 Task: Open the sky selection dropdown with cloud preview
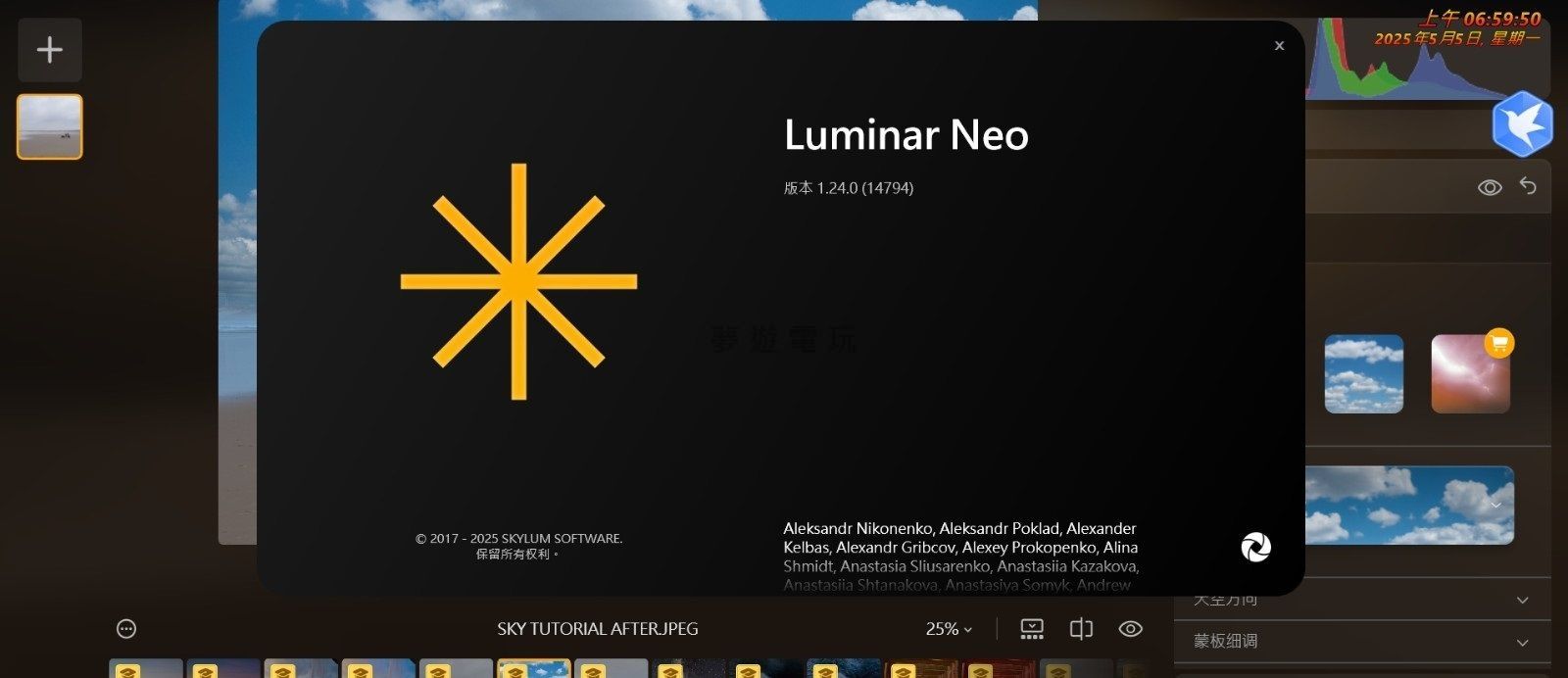(x=1411, y=505)
